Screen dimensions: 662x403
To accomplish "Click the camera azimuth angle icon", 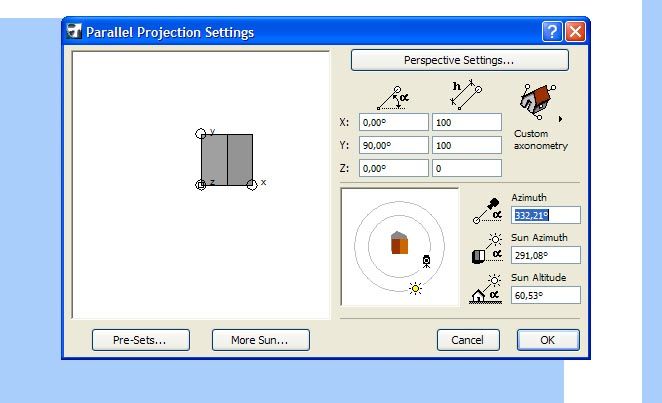I will coord(487,211).
